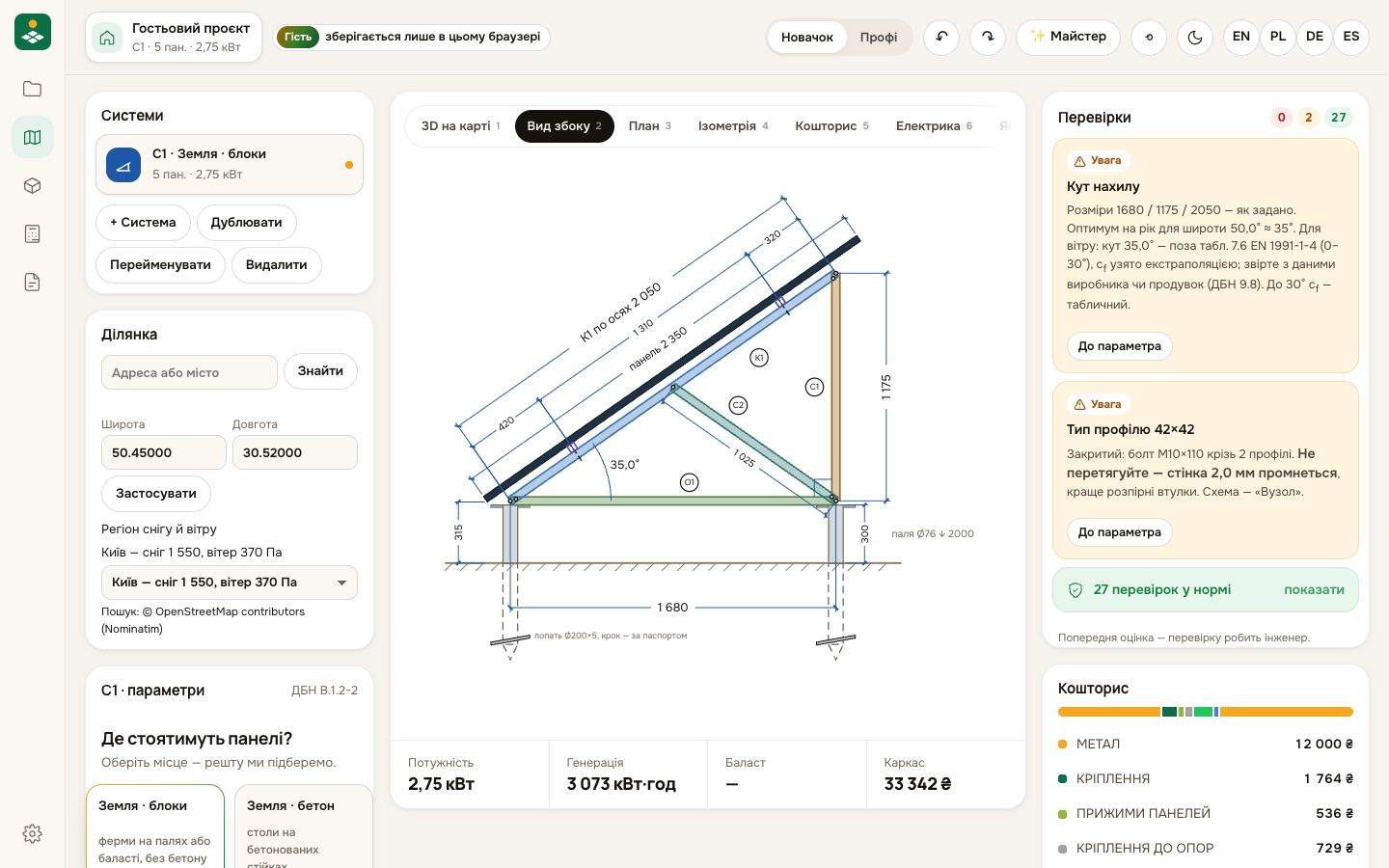Switch to Новачок mode
The width and height of the screenshot is (1389, 868).
click(807, 37)
